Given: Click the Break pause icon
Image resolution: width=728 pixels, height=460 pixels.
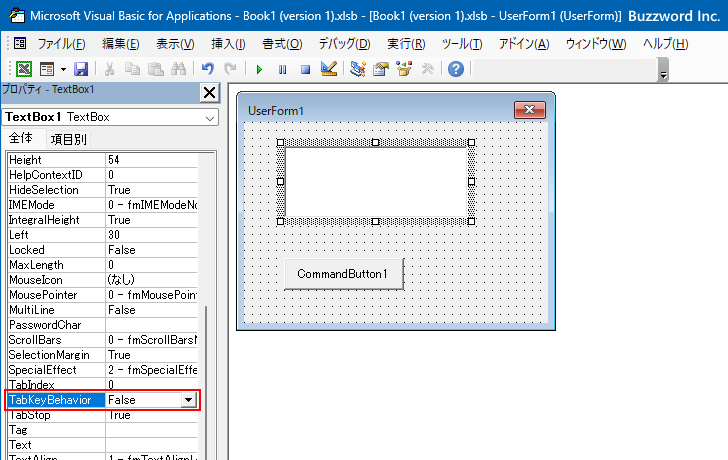Looking at the screenshot, I should [x=282, y=70].
